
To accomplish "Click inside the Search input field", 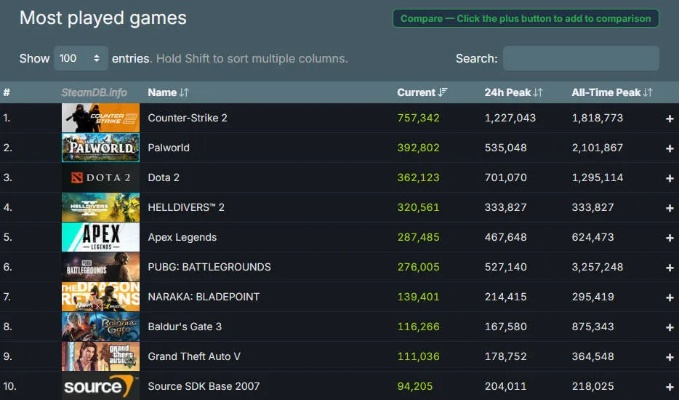I will (x=580, y=59).
